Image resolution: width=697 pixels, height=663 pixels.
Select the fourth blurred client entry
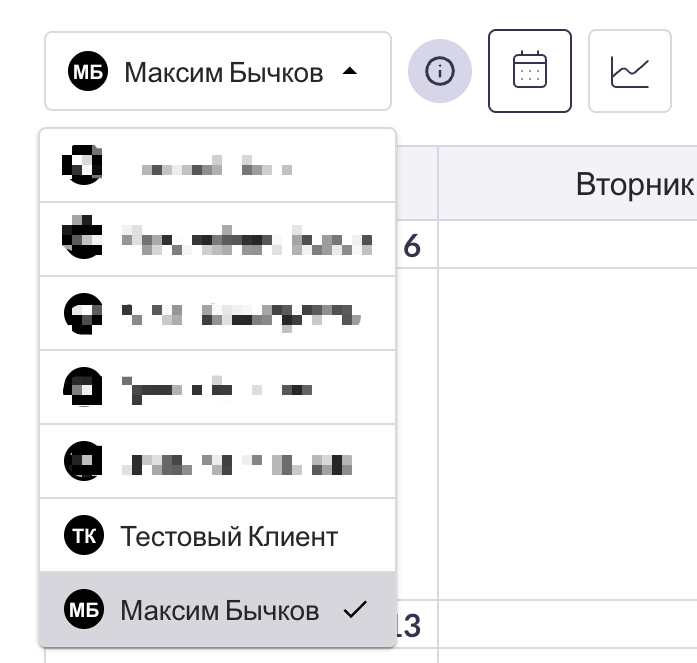(217, 388)
